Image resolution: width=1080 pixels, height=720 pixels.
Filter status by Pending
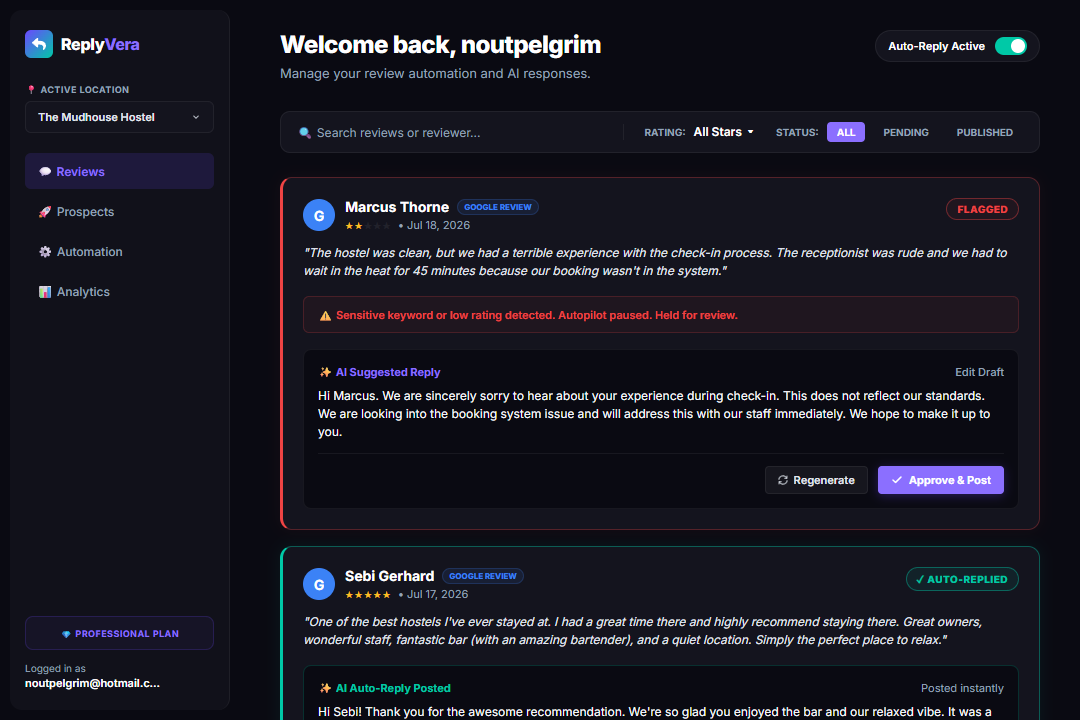click(906, 132)
